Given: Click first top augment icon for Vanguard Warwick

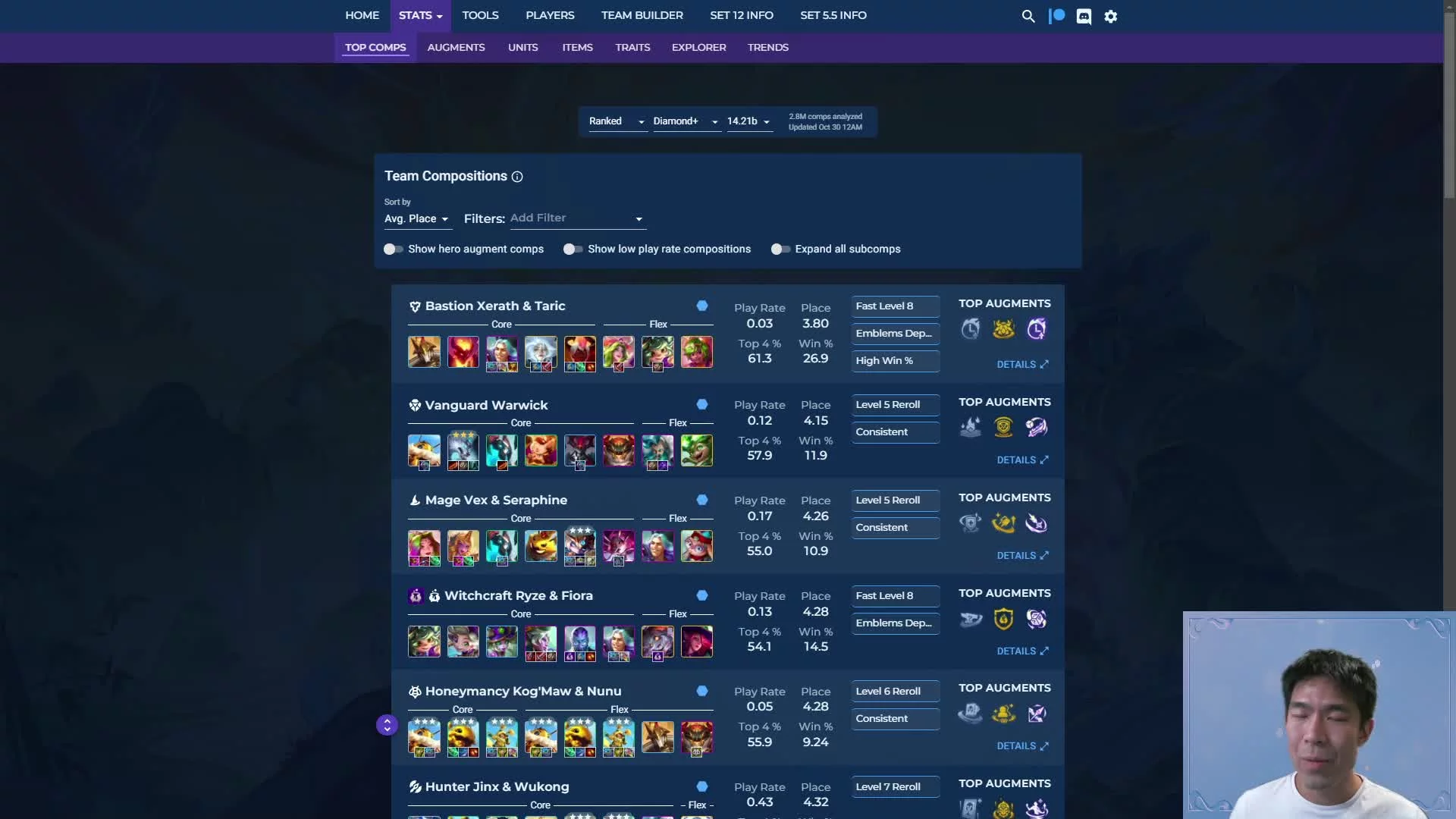Looking at the screenshot, I should click(971, 427).
